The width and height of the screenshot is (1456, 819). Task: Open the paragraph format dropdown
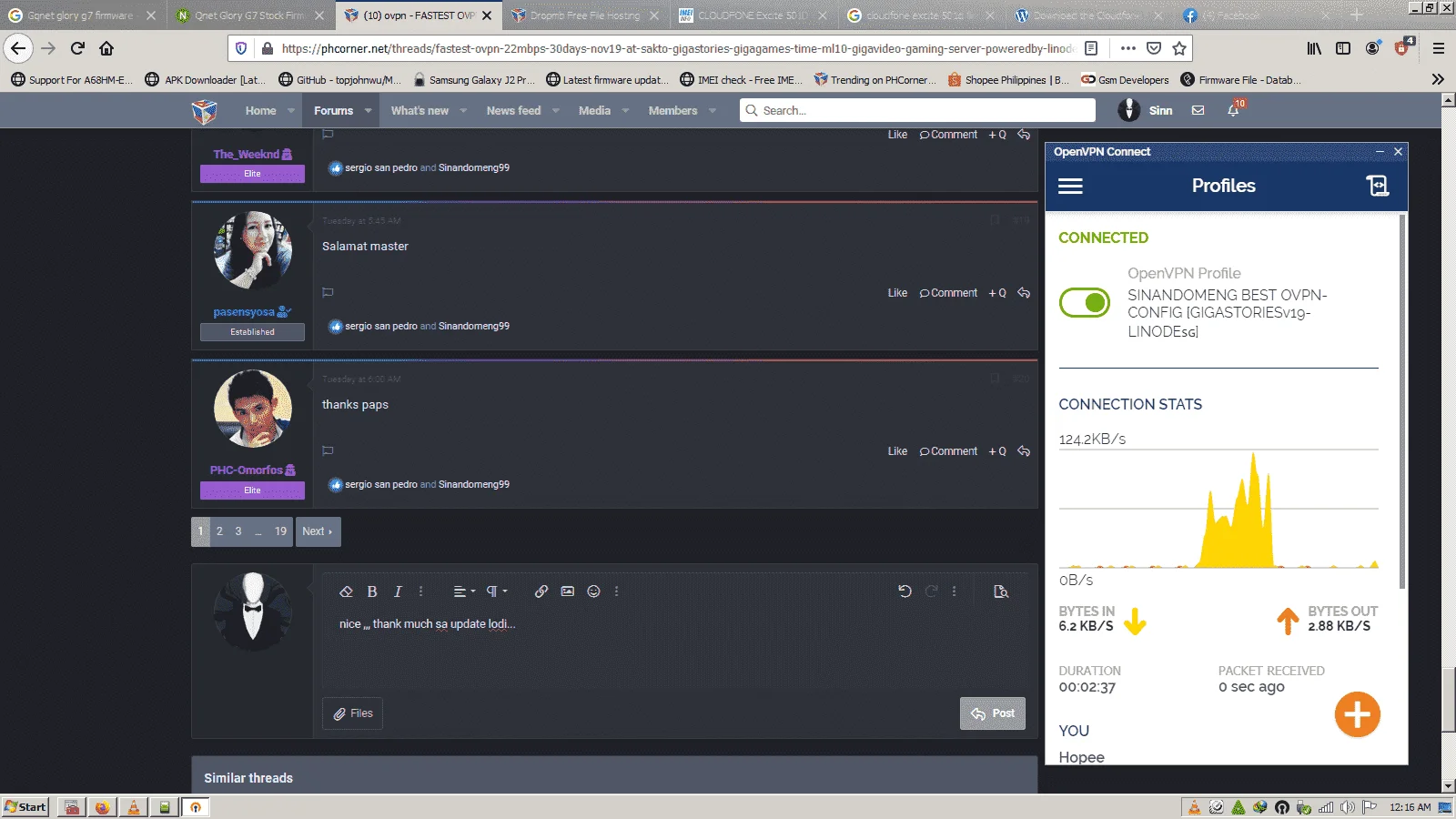point(496,591)
